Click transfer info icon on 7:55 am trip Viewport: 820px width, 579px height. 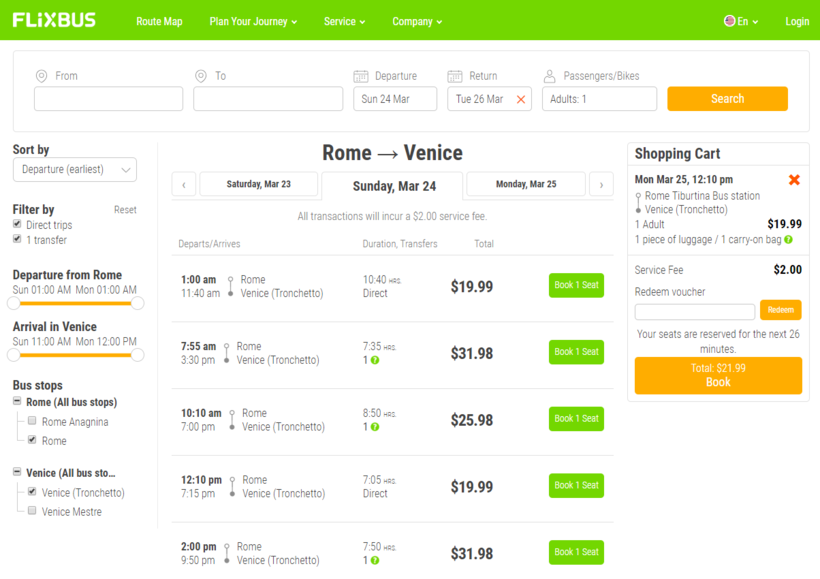coord(375,360)
